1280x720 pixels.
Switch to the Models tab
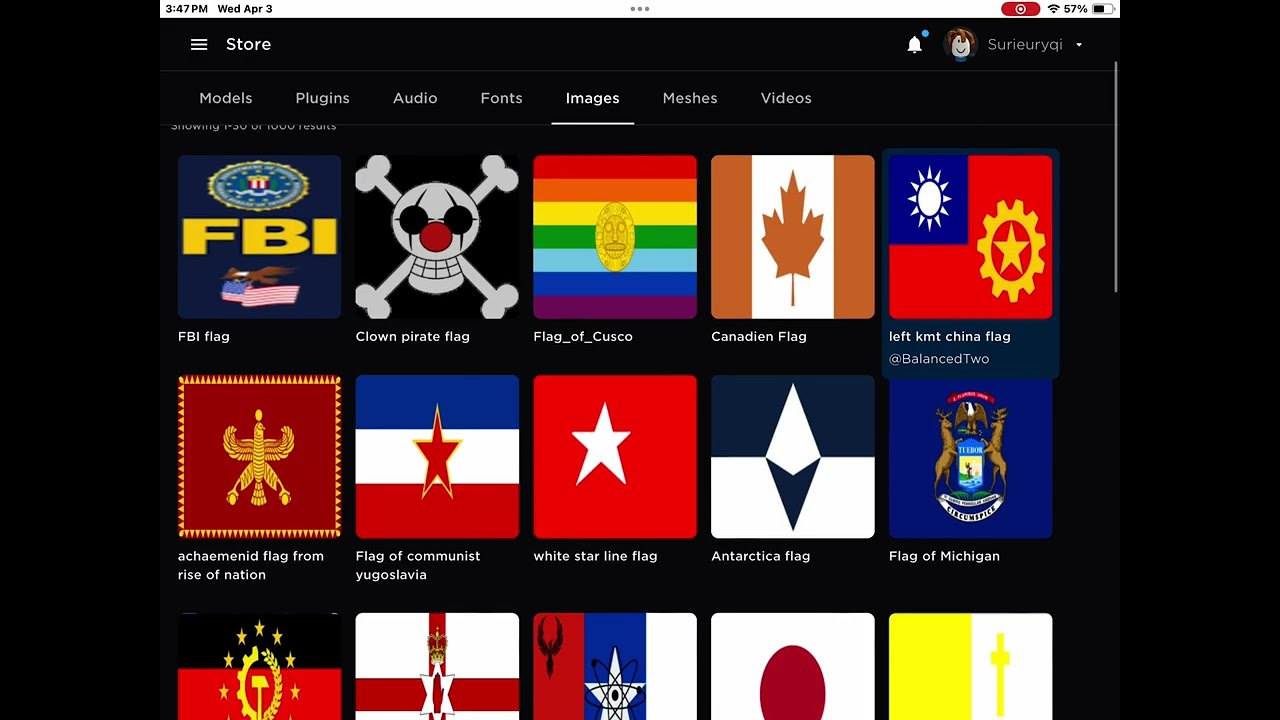point(226,98)
